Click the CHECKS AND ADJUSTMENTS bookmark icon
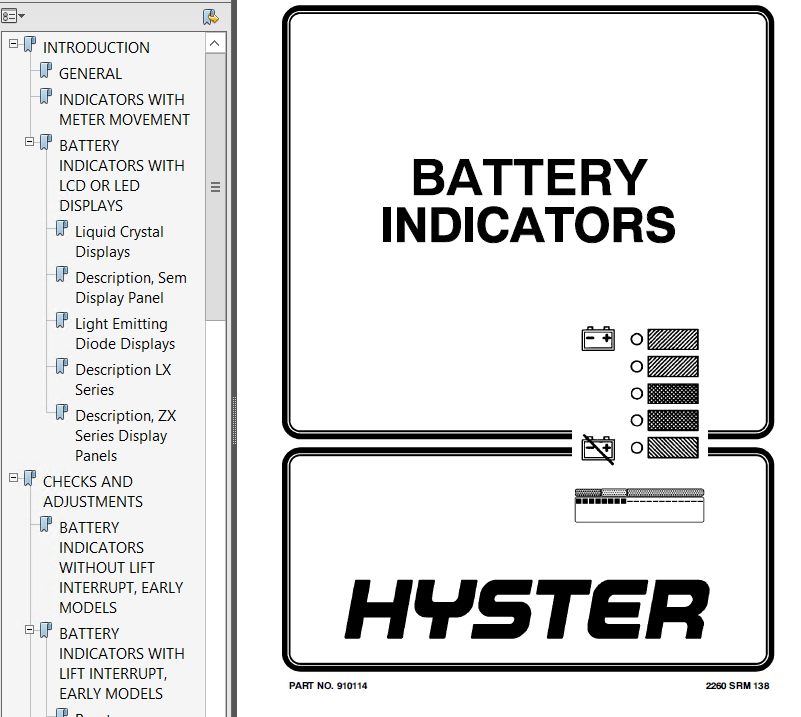The width and height of the screenshot is (801, 717). click(x=30, y=479)
